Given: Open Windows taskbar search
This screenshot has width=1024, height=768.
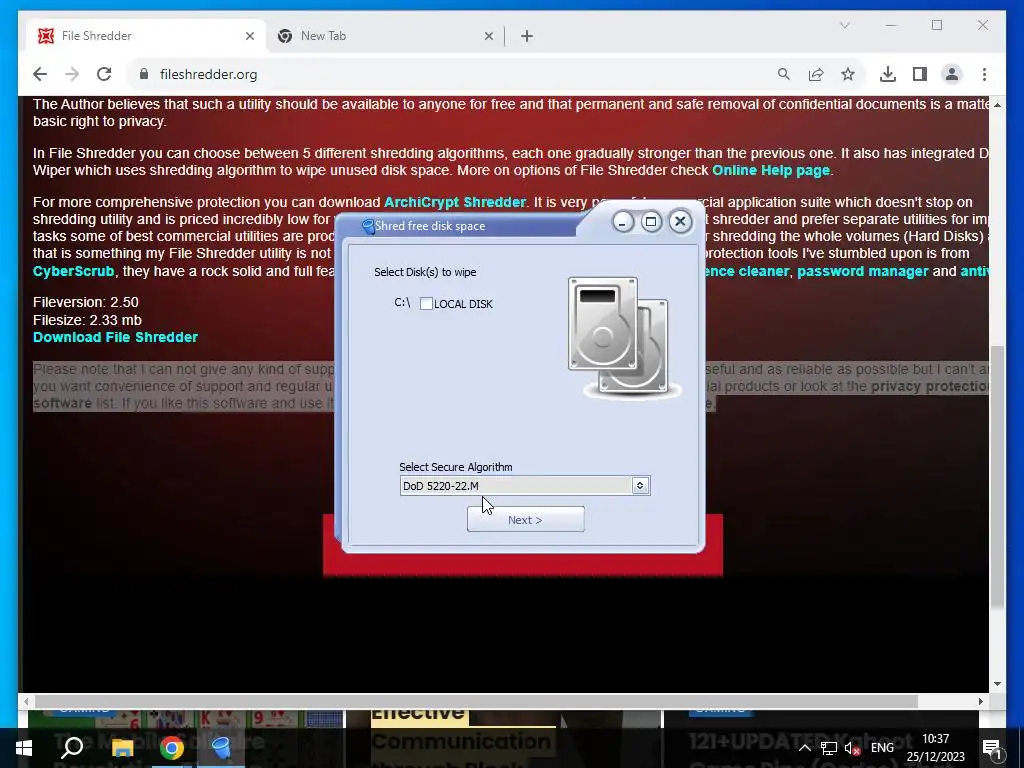Looking at the screenshot, I should point(72,748).
